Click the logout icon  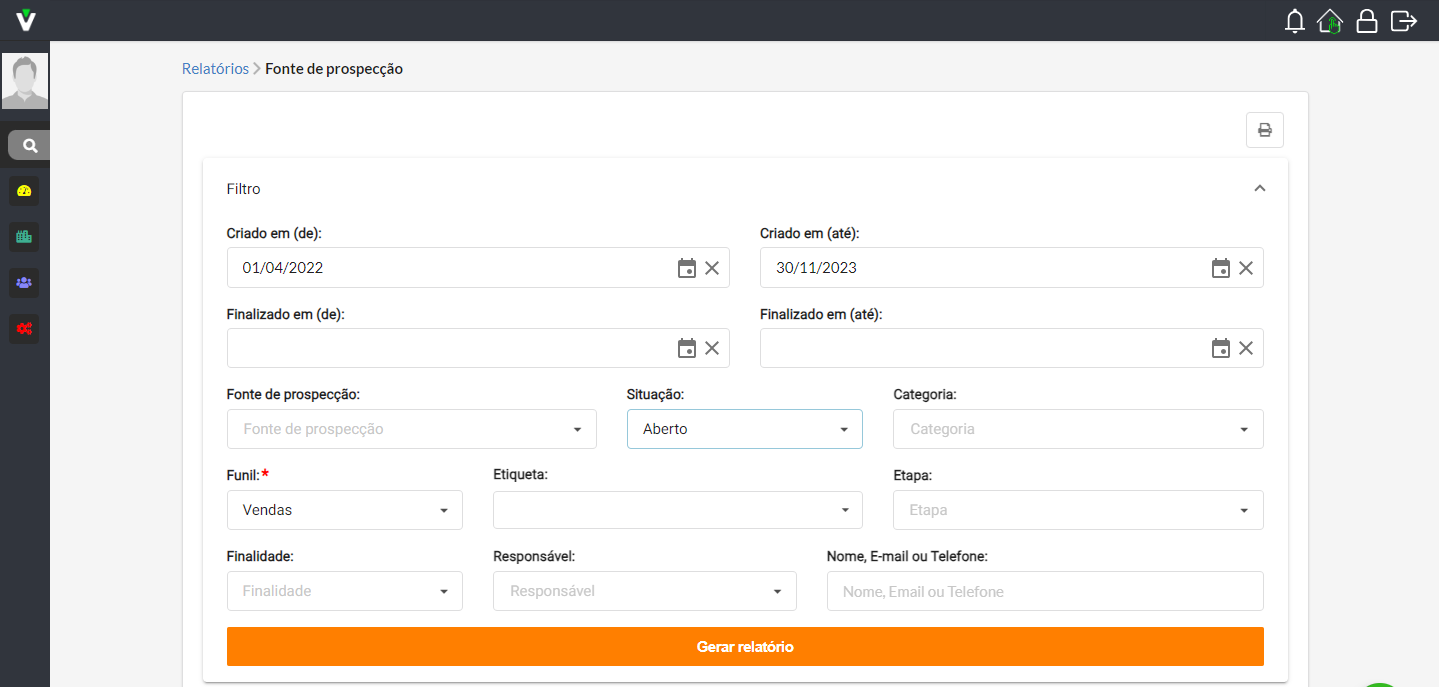1404,21
